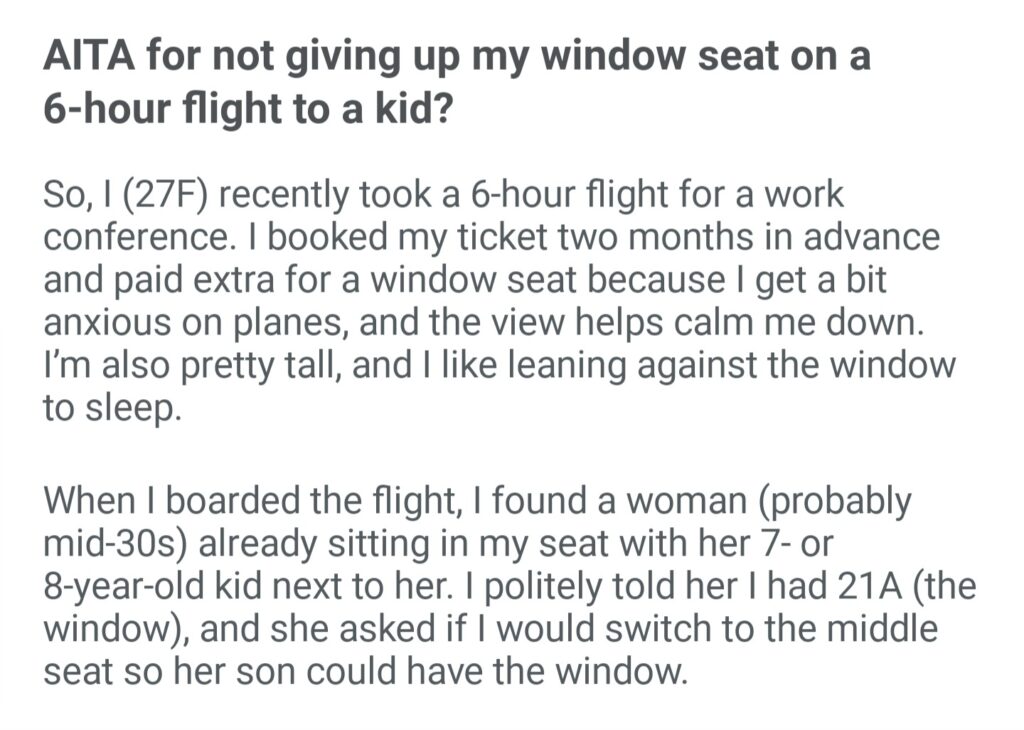Open the post title starting with "AITA"
1024x730 pixels.
(x=456, y=81)
